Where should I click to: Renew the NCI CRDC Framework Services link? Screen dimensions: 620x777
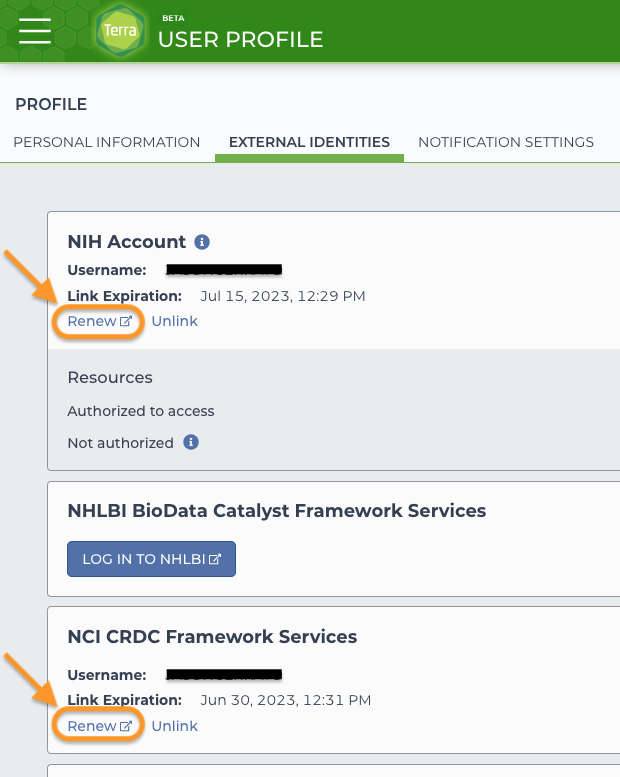92,725
